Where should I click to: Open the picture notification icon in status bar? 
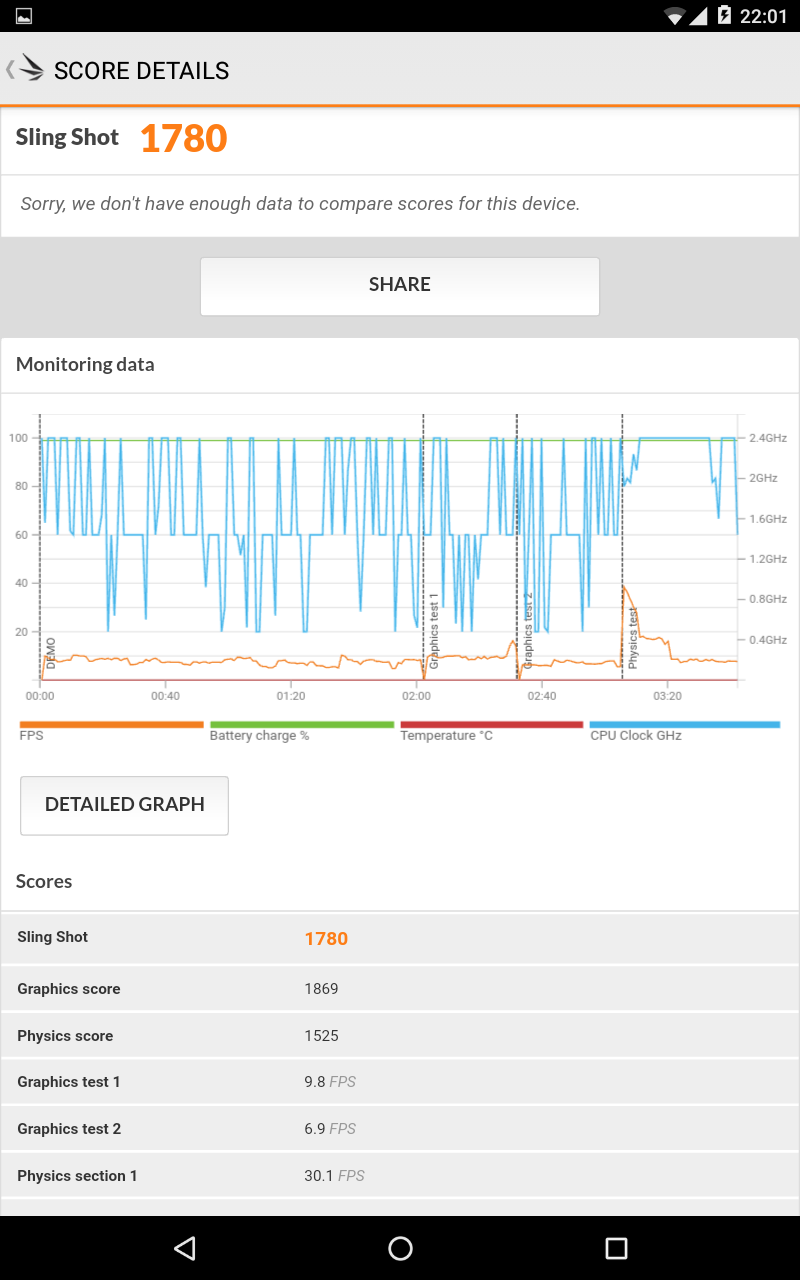coord(24,16)
